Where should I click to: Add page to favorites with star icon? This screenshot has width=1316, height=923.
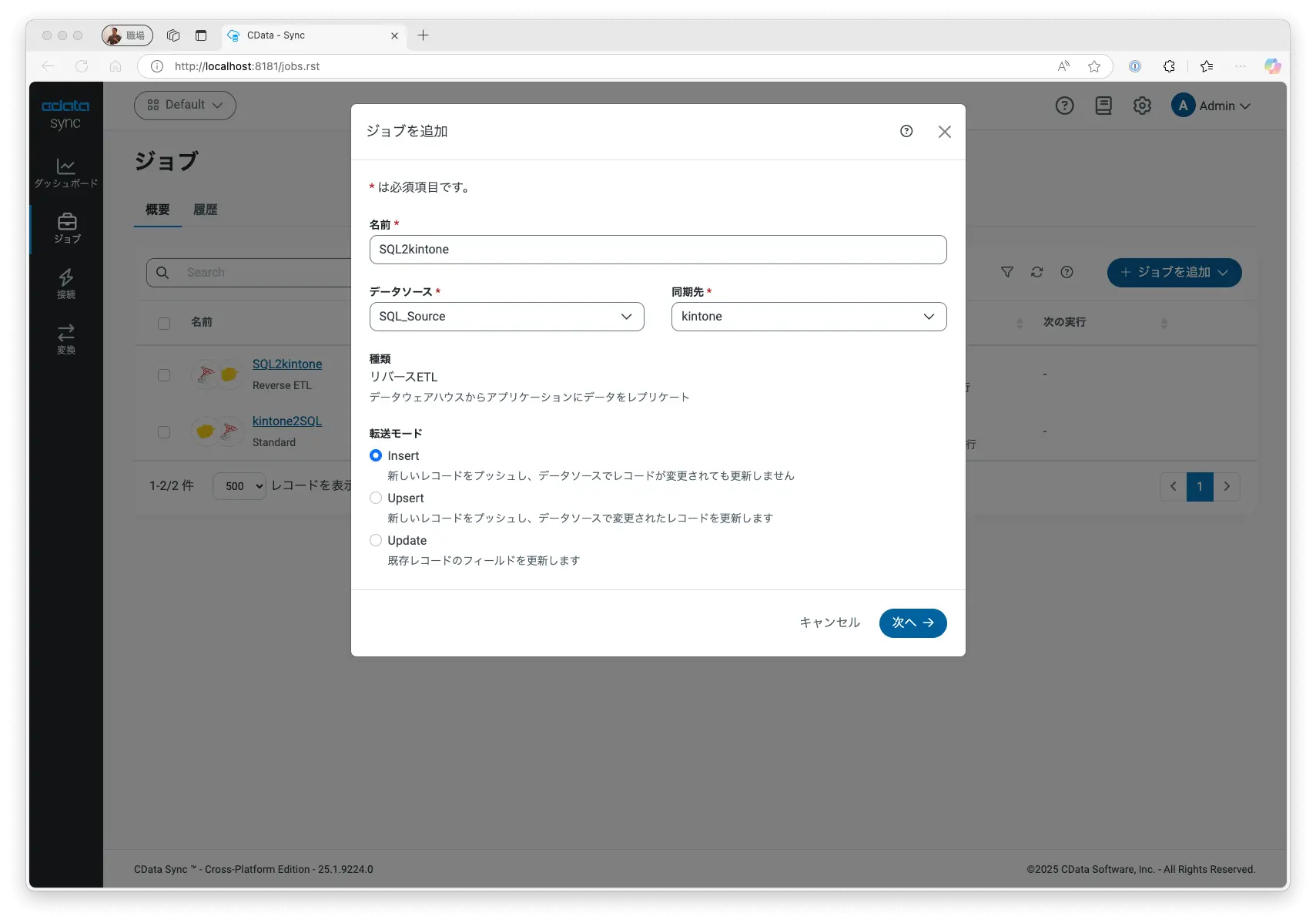(x=1094, y=66)
